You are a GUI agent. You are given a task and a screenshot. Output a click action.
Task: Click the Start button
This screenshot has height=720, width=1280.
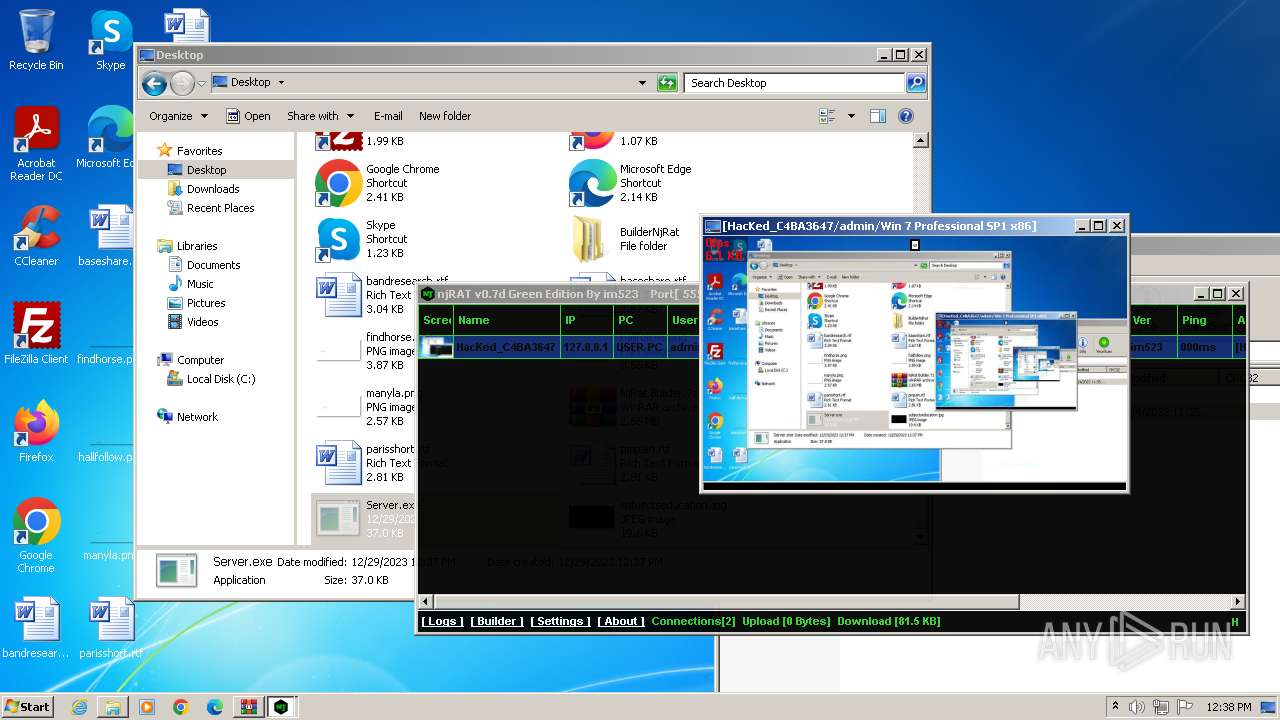coord(27,707)
